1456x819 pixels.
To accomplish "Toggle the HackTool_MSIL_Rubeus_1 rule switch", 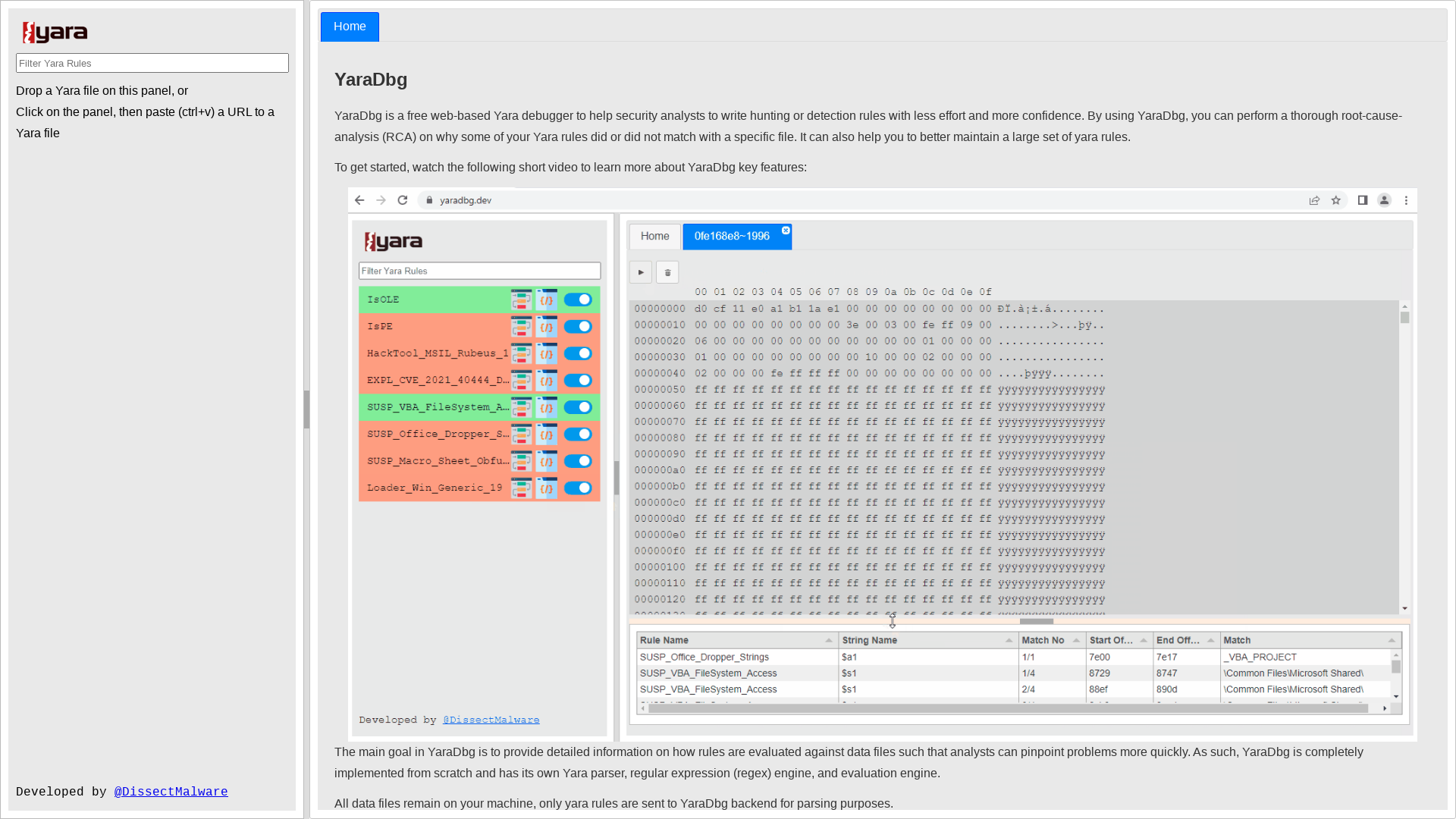I will [x=578, y=354].
